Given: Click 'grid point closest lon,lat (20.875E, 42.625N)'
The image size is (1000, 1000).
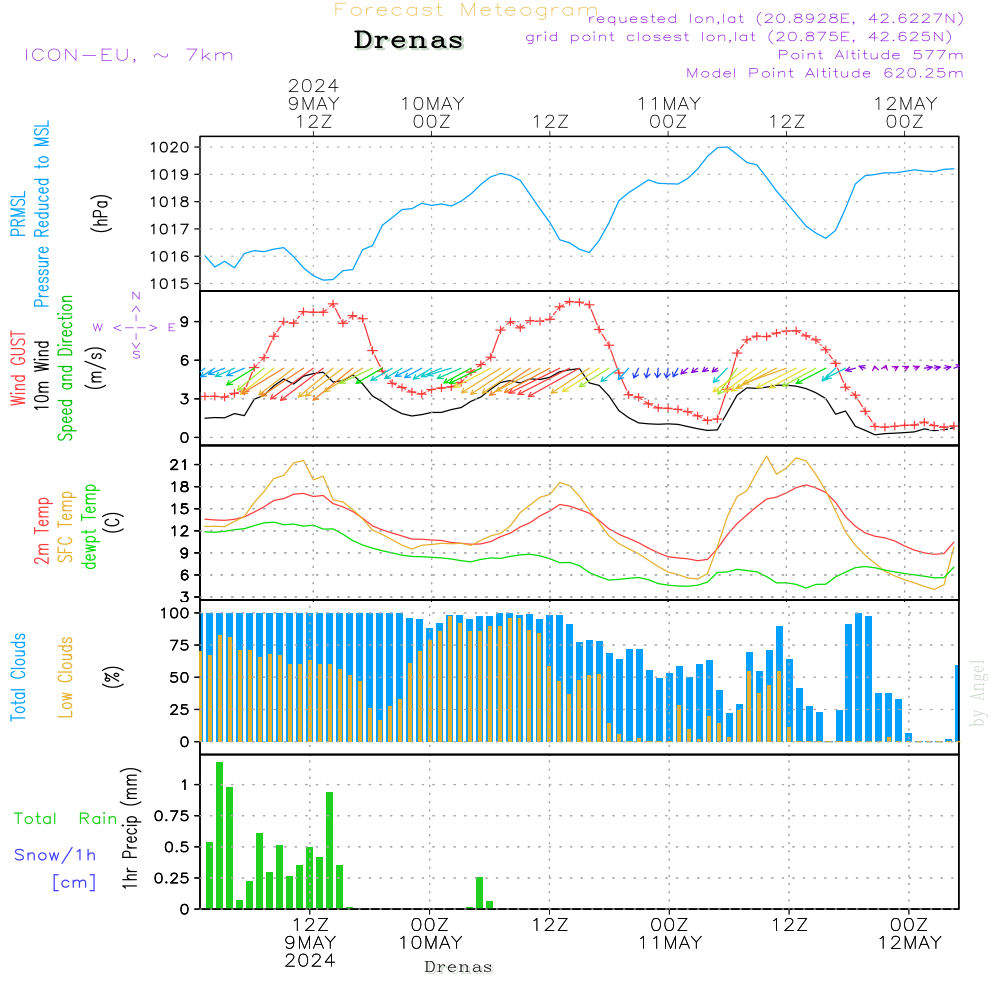Looking at the screenshot, I should (739, 37).
